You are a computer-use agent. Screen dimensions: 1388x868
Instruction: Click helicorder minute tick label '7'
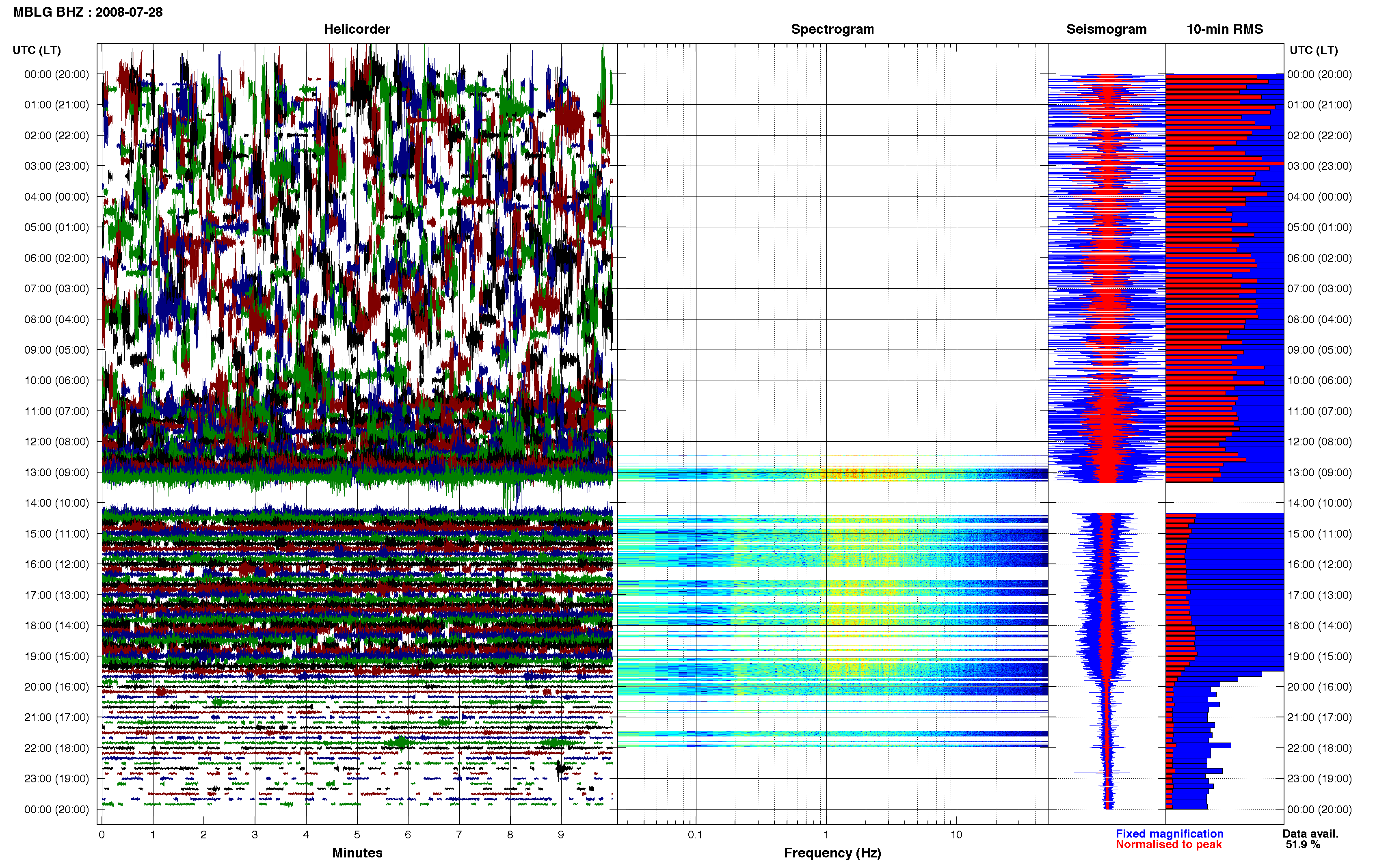[x=458, y=835]
